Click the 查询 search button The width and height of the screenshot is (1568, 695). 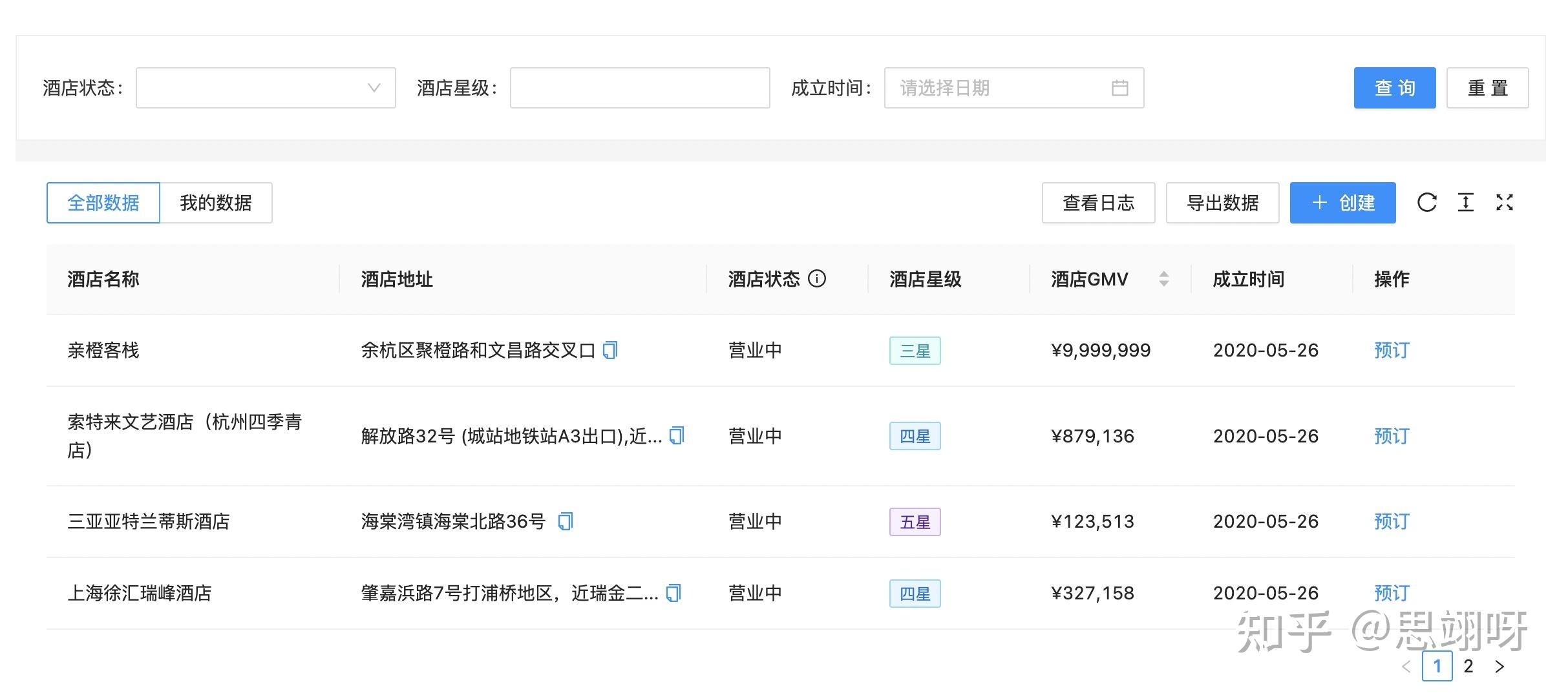point(1395,88)
